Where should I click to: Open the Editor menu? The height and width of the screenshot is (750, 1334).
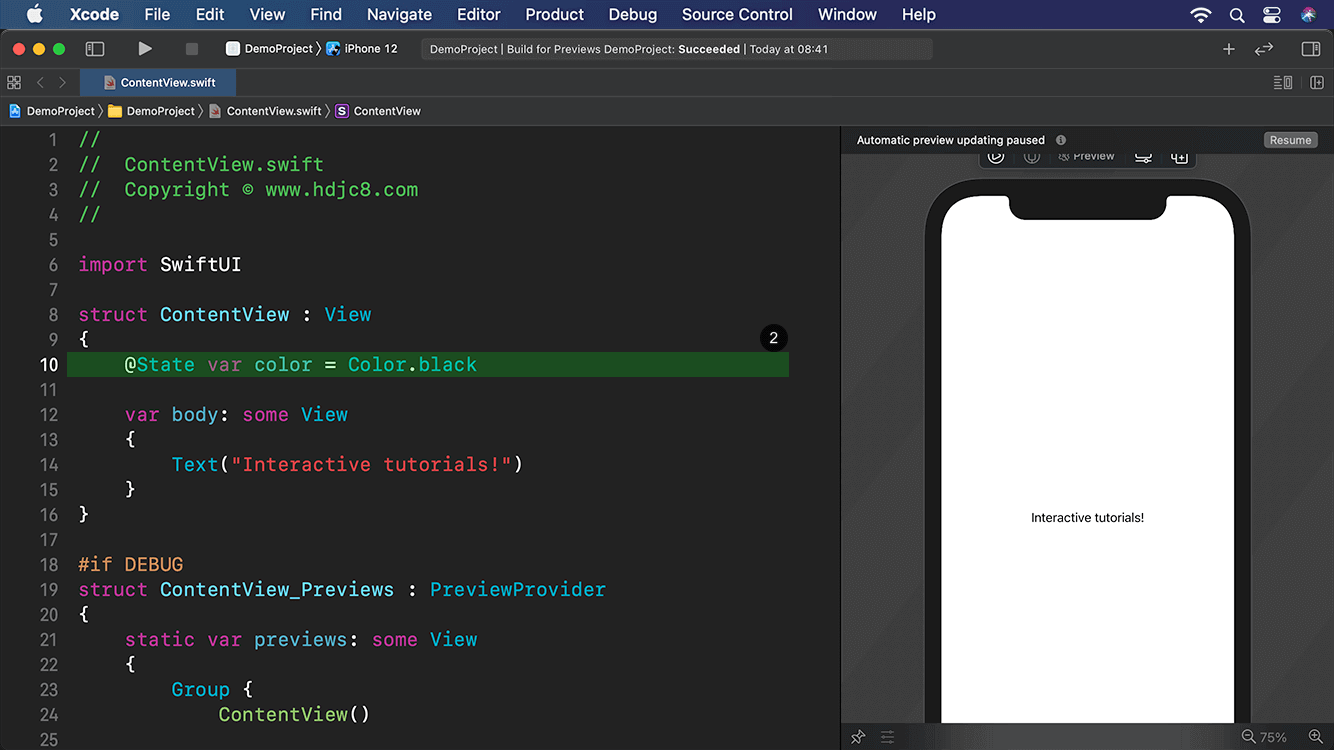pos(478,14)
